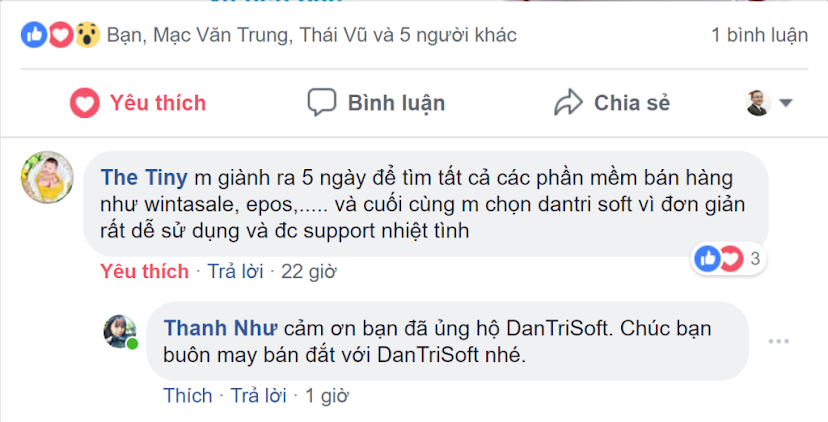
Task: Click the share arrow icon
Action: pyautogui.click(x=568, y=102)
